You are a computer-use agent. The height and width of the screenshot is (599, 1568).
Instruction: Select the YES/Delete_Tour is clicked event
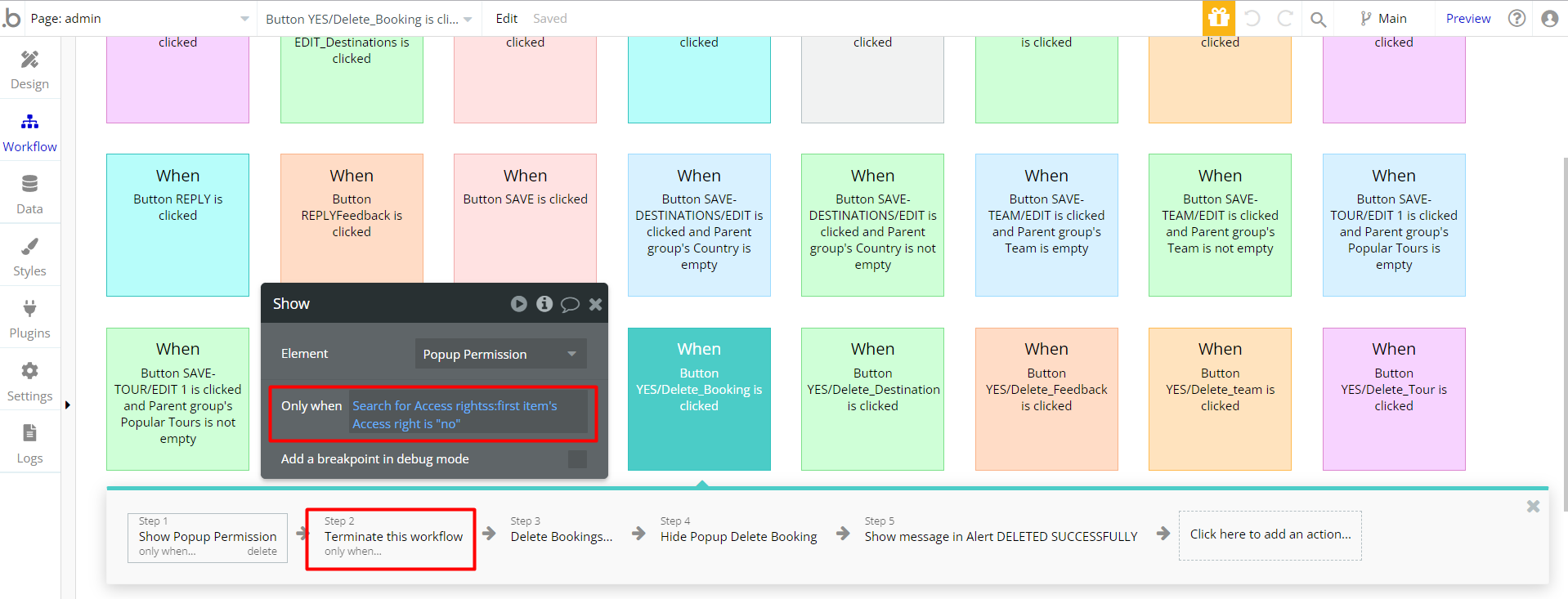point(1394,399)
